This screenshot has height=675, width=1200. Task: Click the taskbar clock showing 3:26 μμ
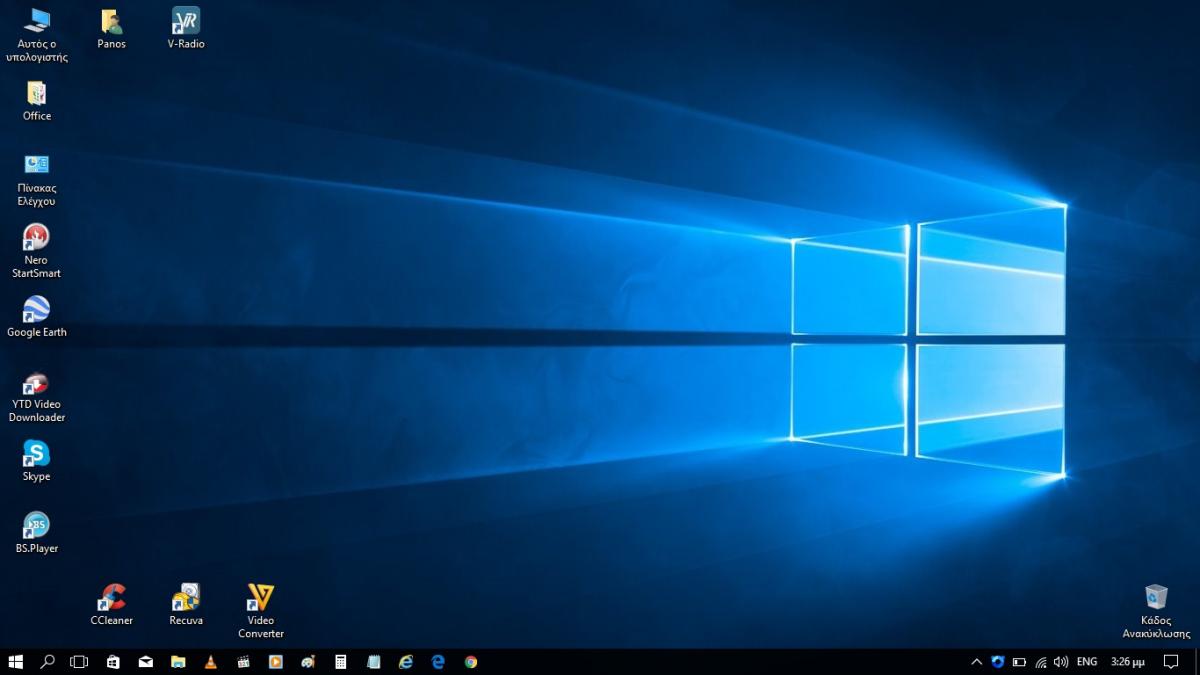1128,662
